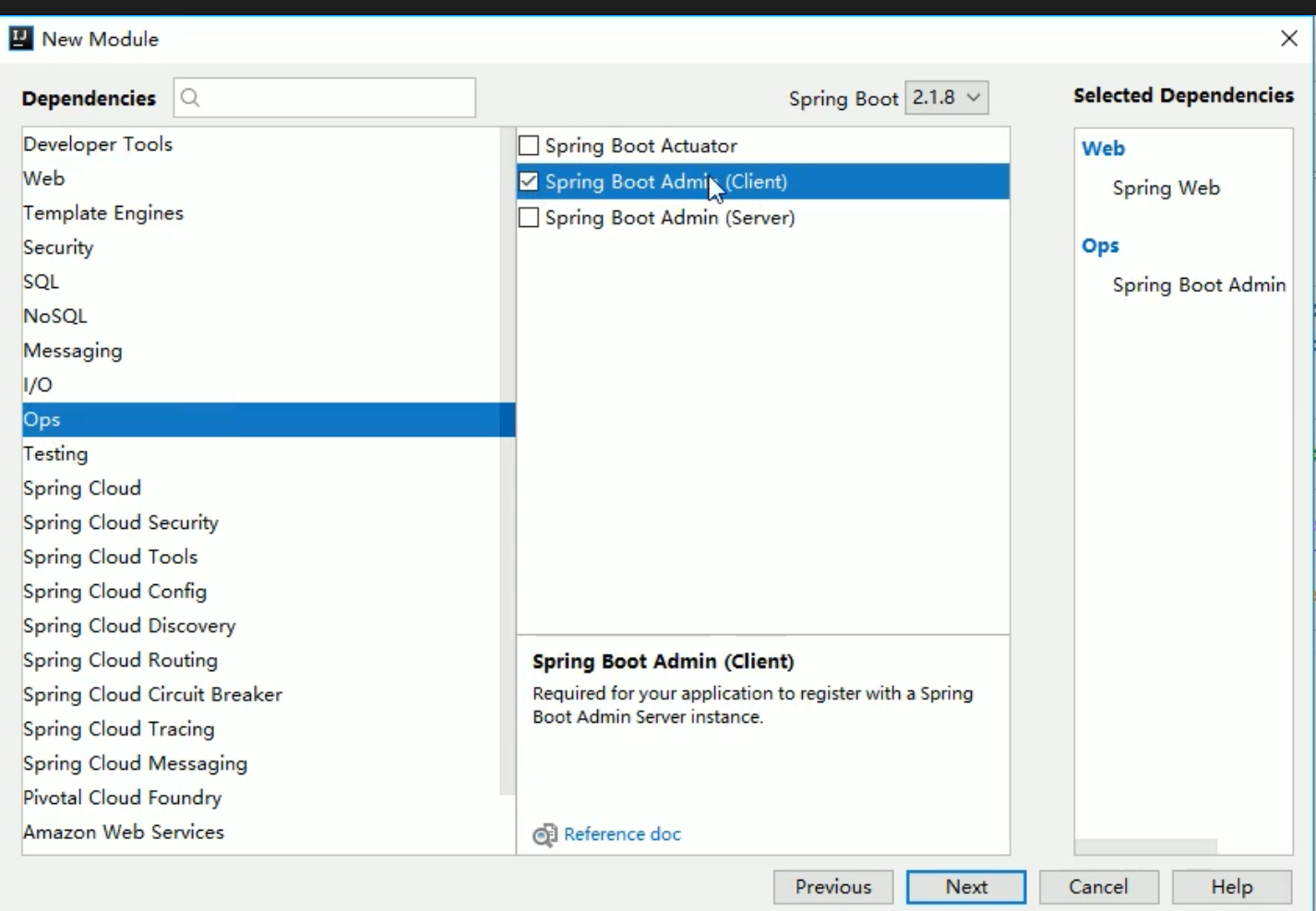This screenshot has width=1316, height=911.
Task: Click the IntelliJ logo icon in title bar
Action: coord(20,39)
